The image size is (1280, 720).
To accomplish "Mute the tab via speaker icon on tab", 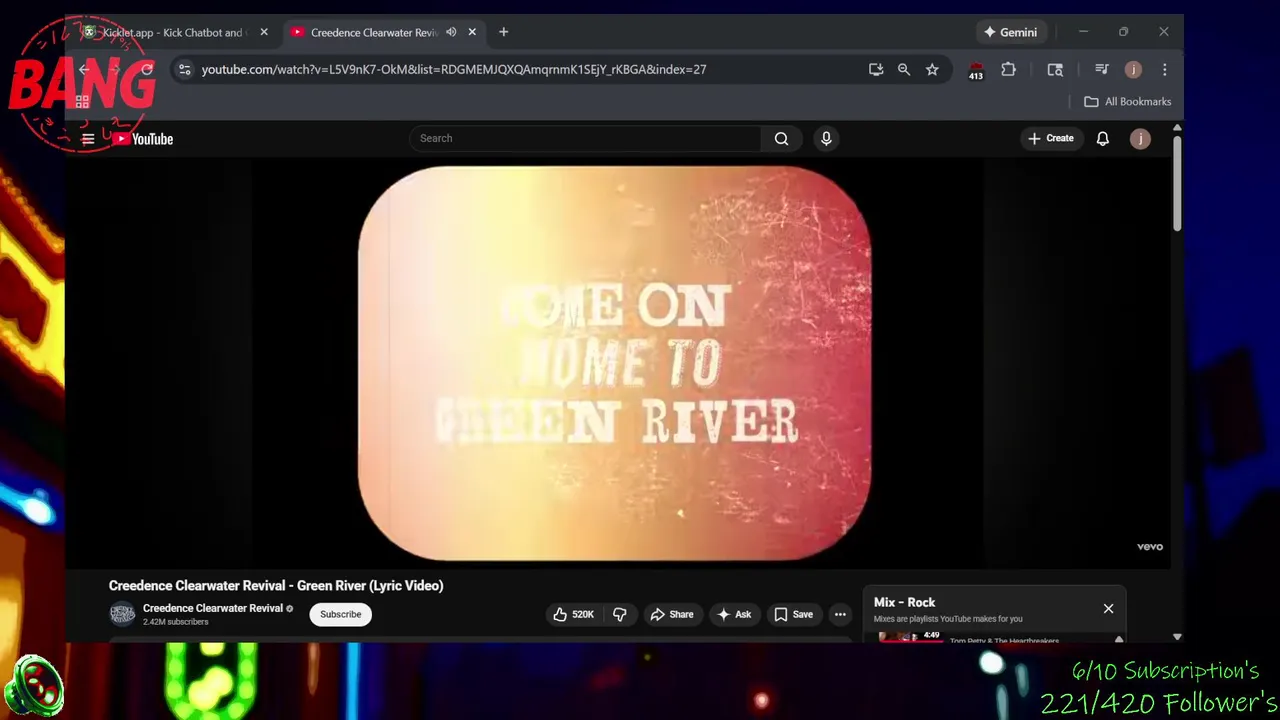I will [451, 32].
